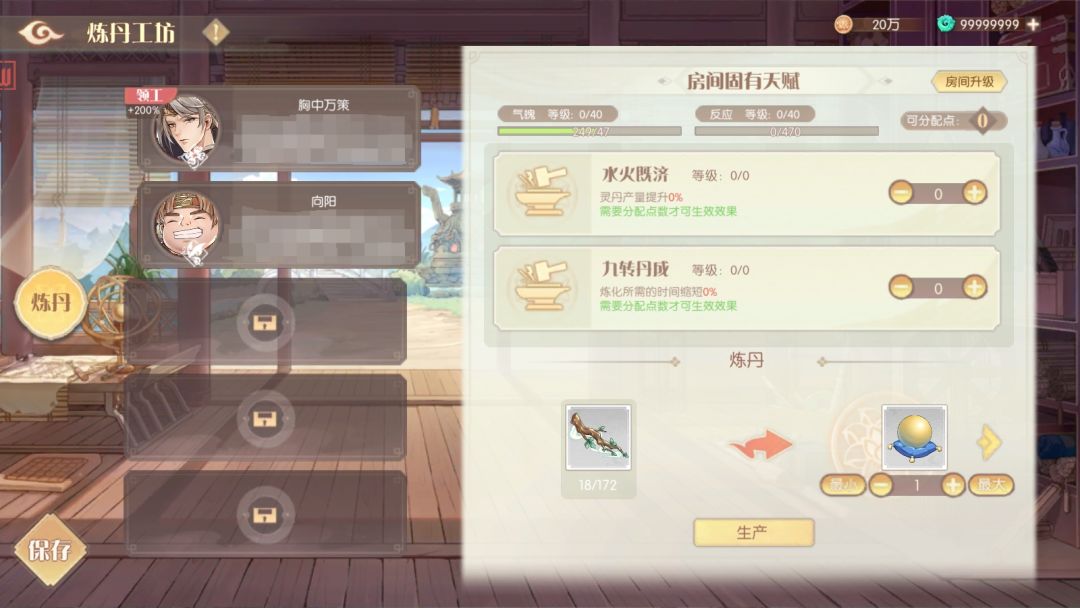Screen dimensions: 1080x608
Task: Open the exclamation info diamond icon
Action: click(216, 32)
